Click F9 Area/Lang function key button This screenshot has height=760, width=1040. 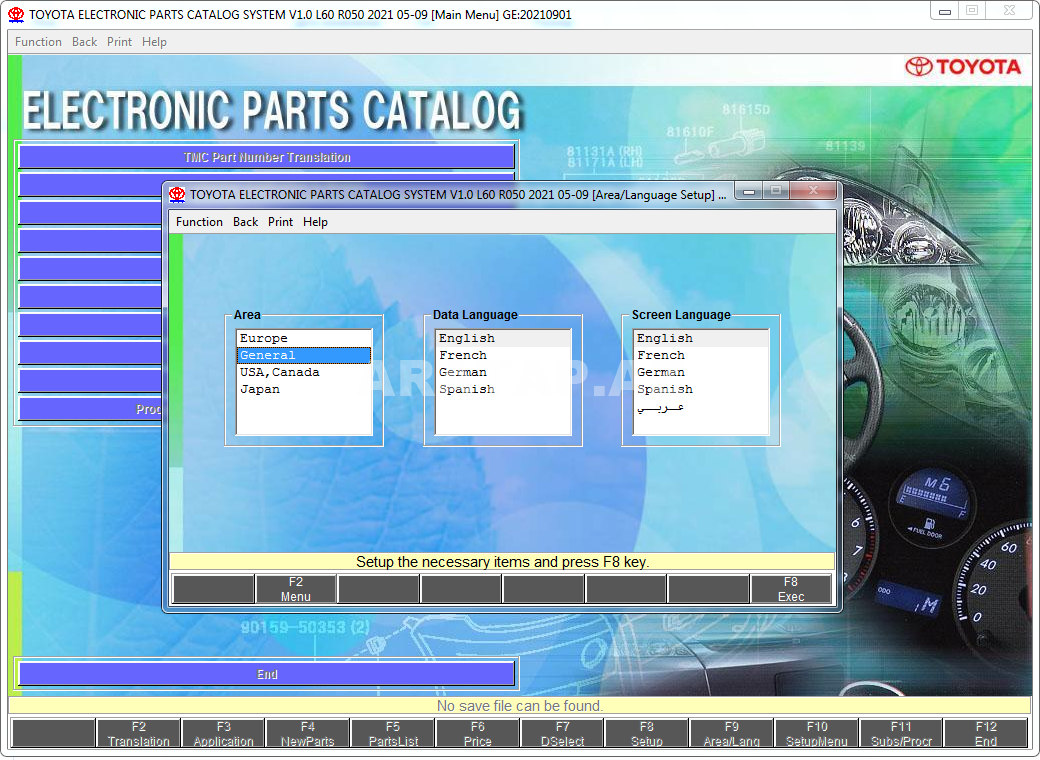tap(732, 733)
